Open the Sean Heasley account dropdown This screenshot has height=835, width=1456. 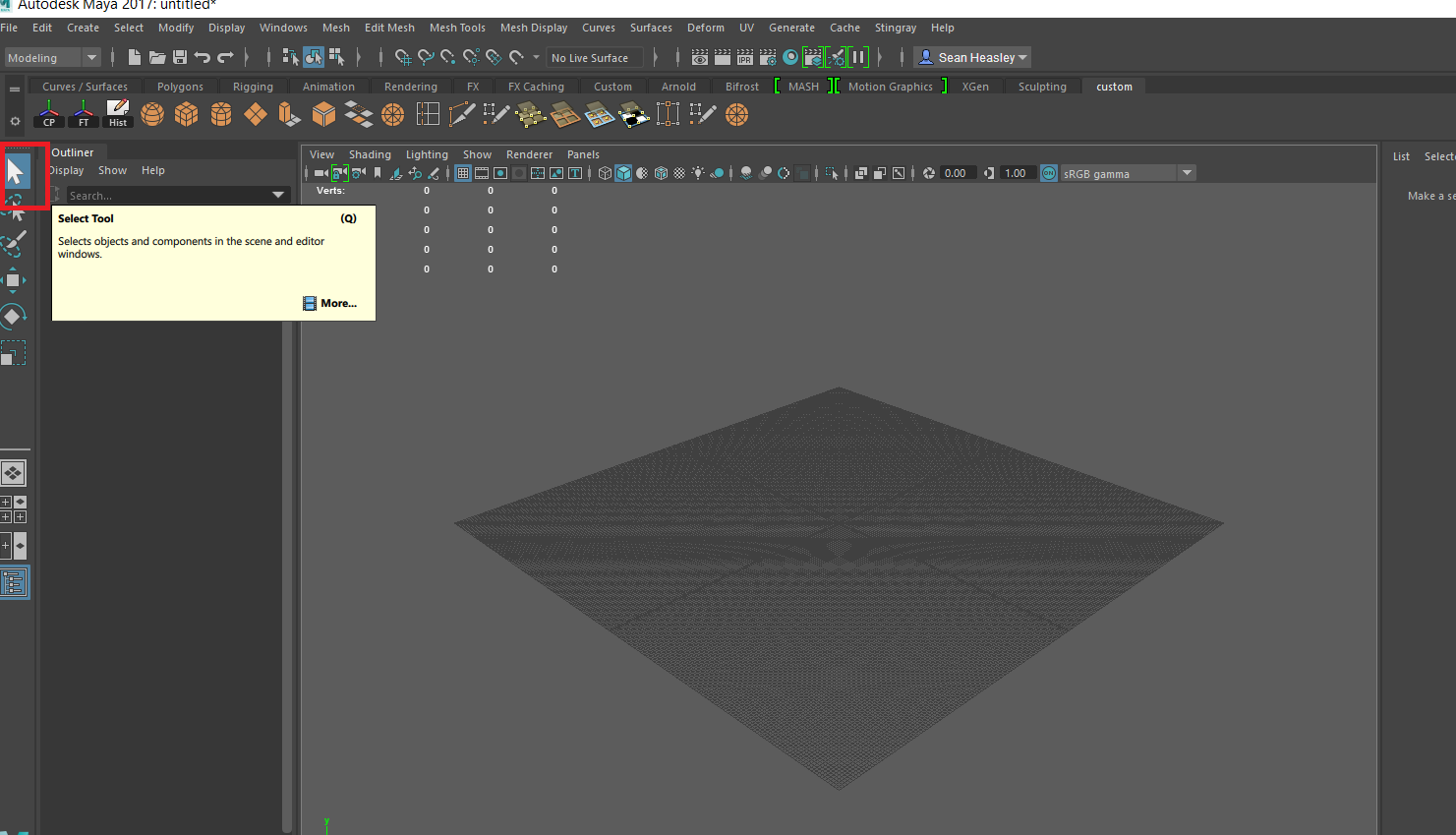point(971,57)
